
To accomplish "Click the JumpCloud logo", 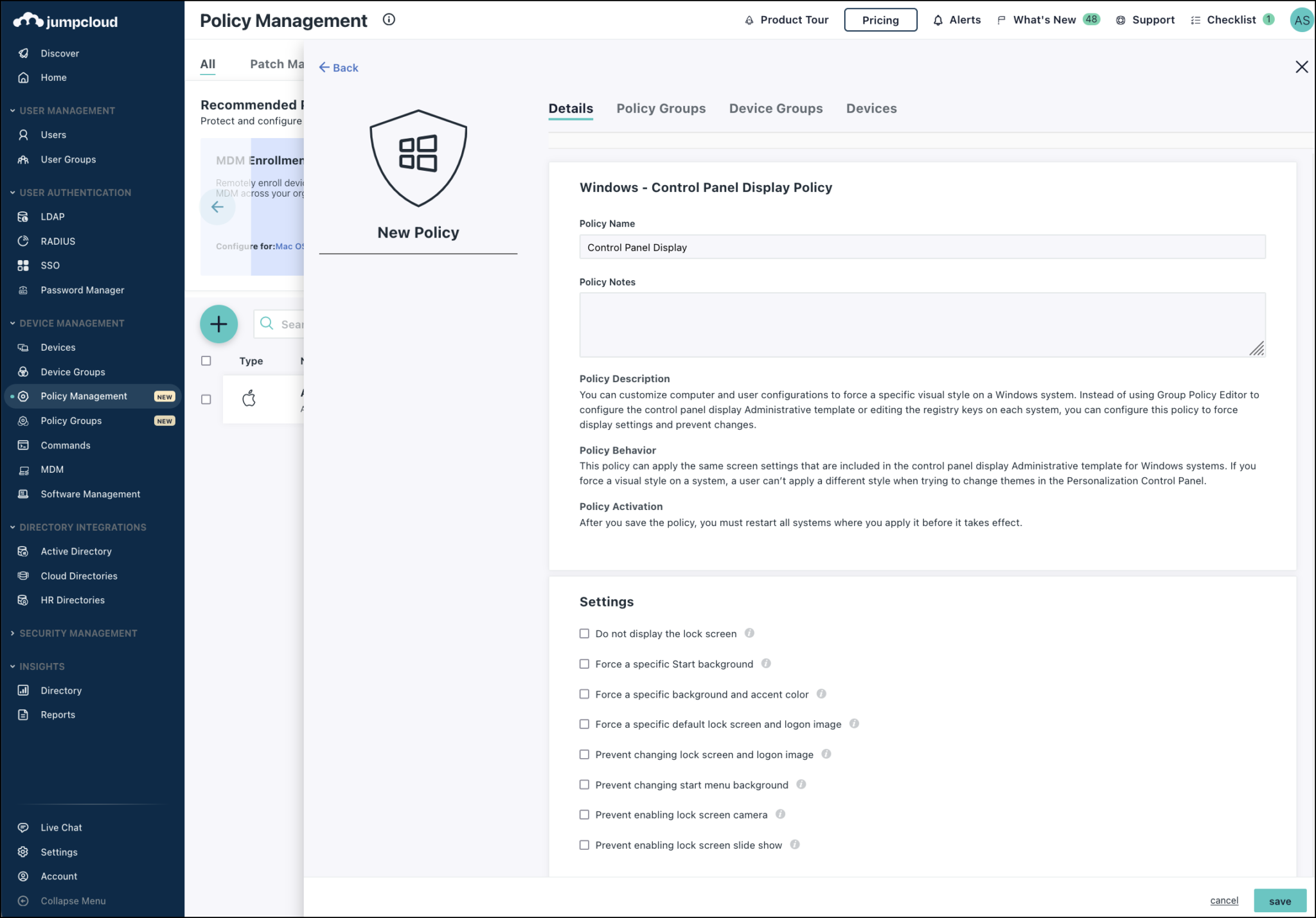I will pyautogui.click(x=65, y=20).
